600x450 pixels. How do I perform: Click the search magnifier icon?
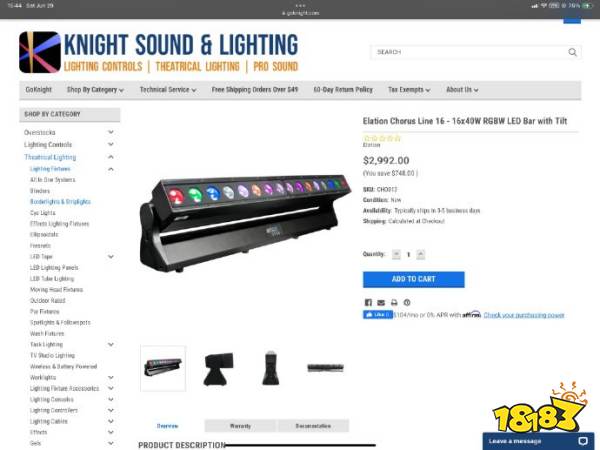click(572, 52)
